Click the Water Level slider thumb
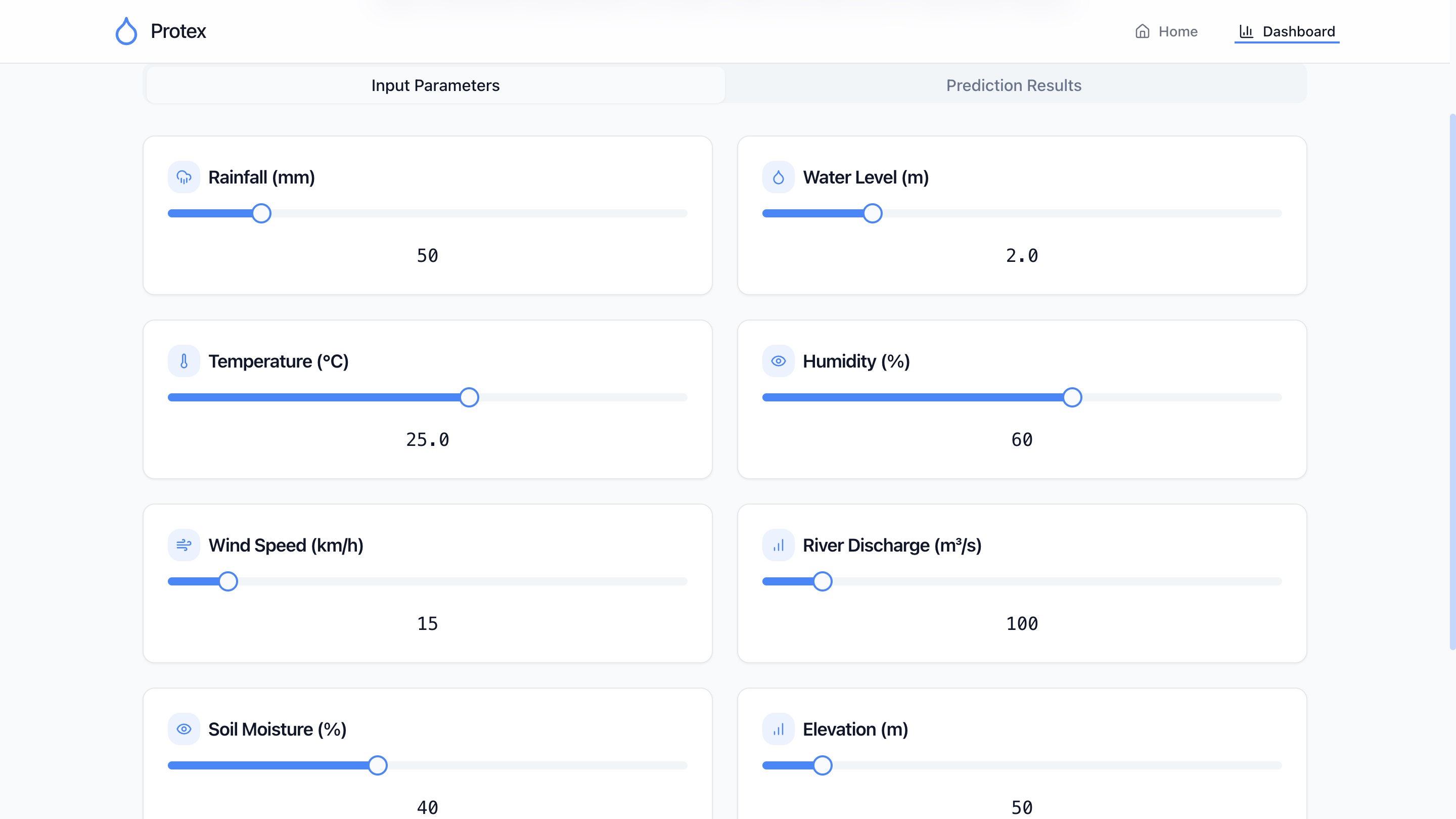 873,214
